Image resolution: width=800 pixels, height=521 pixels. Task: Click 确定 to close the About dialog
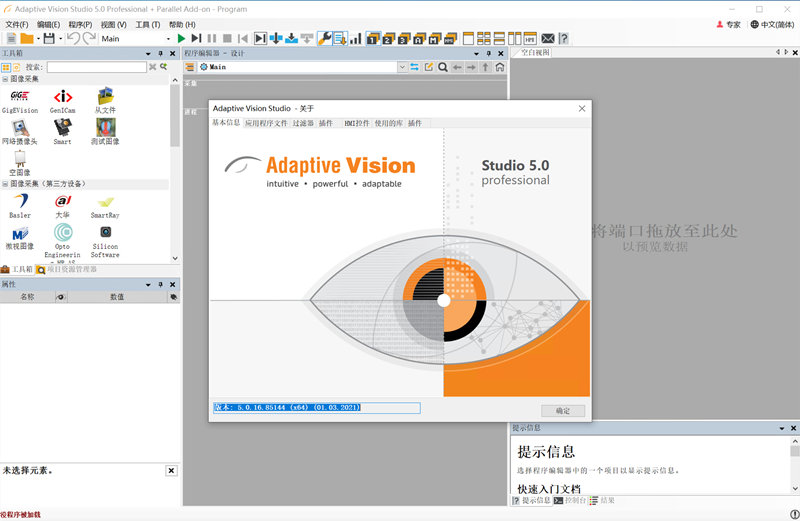563,411
